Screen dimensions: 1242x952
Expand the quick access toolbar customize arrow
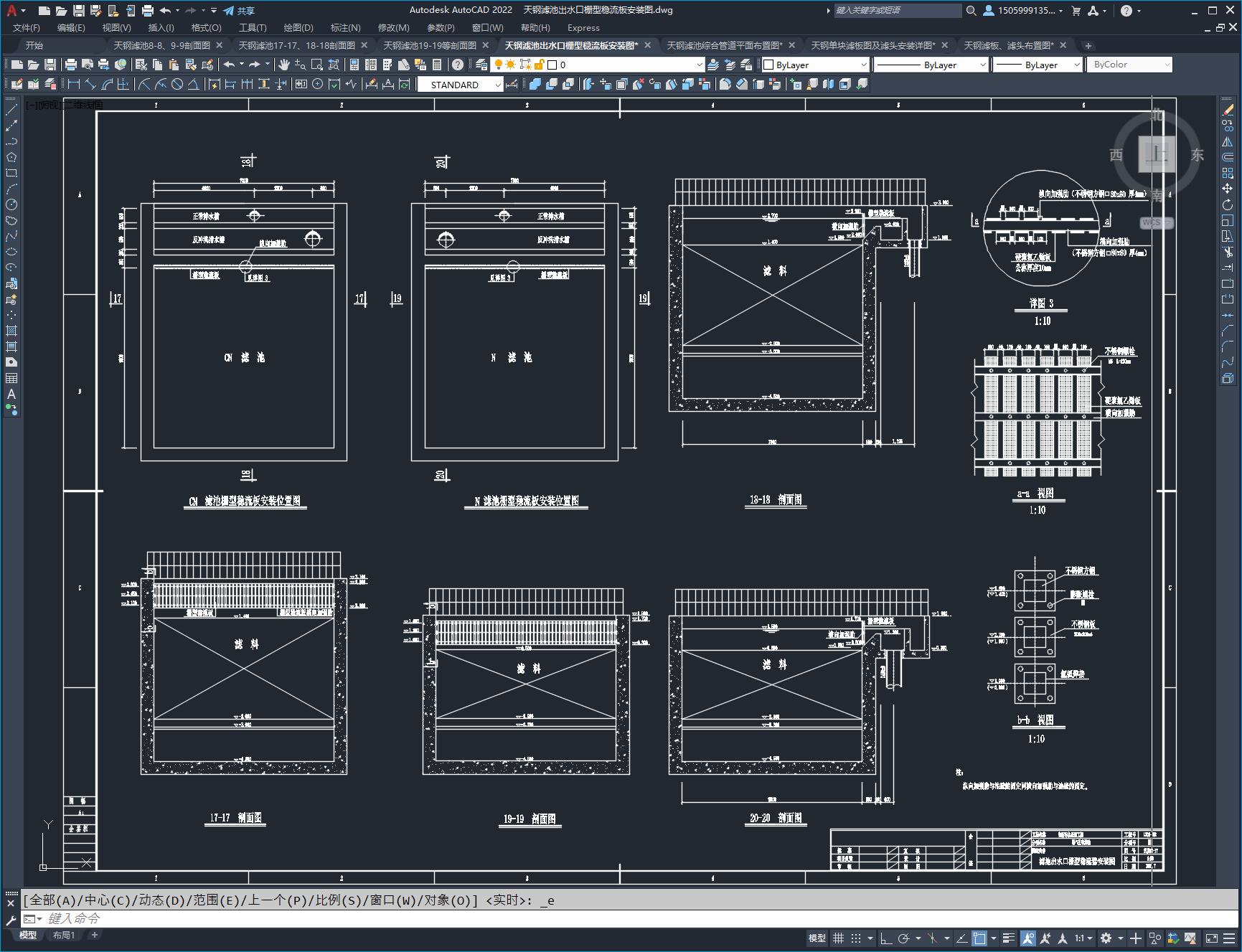[x=214, y=10]
